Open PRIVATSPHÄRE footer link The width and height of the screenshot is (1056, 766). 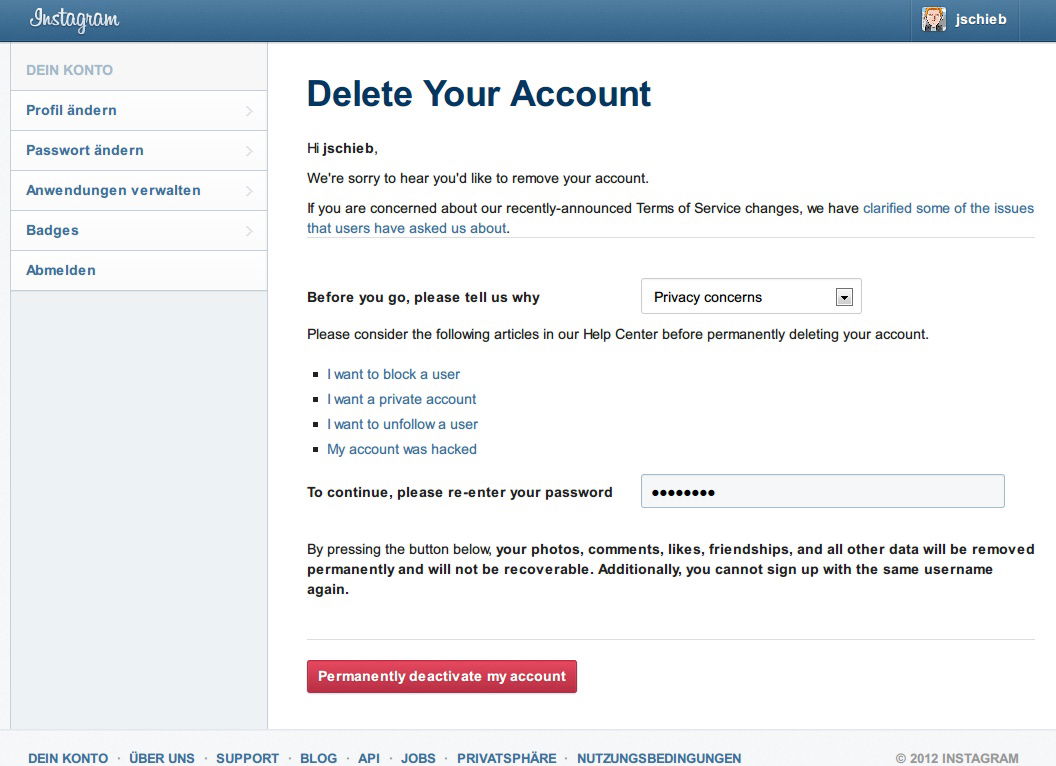tap(506, 758)
